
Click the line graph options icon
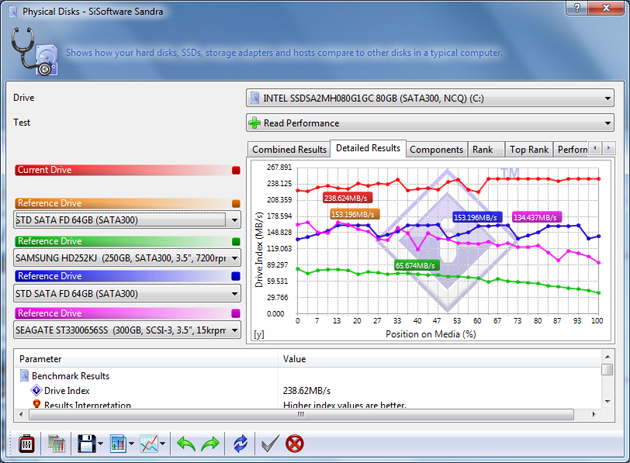click(x=149, y=444)
